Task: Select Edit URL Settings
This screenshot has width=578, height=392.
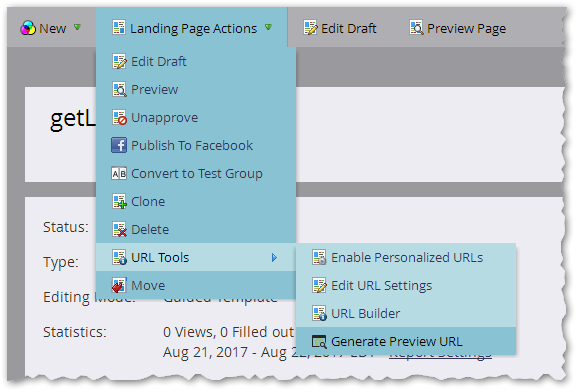Action: point(406,285)
